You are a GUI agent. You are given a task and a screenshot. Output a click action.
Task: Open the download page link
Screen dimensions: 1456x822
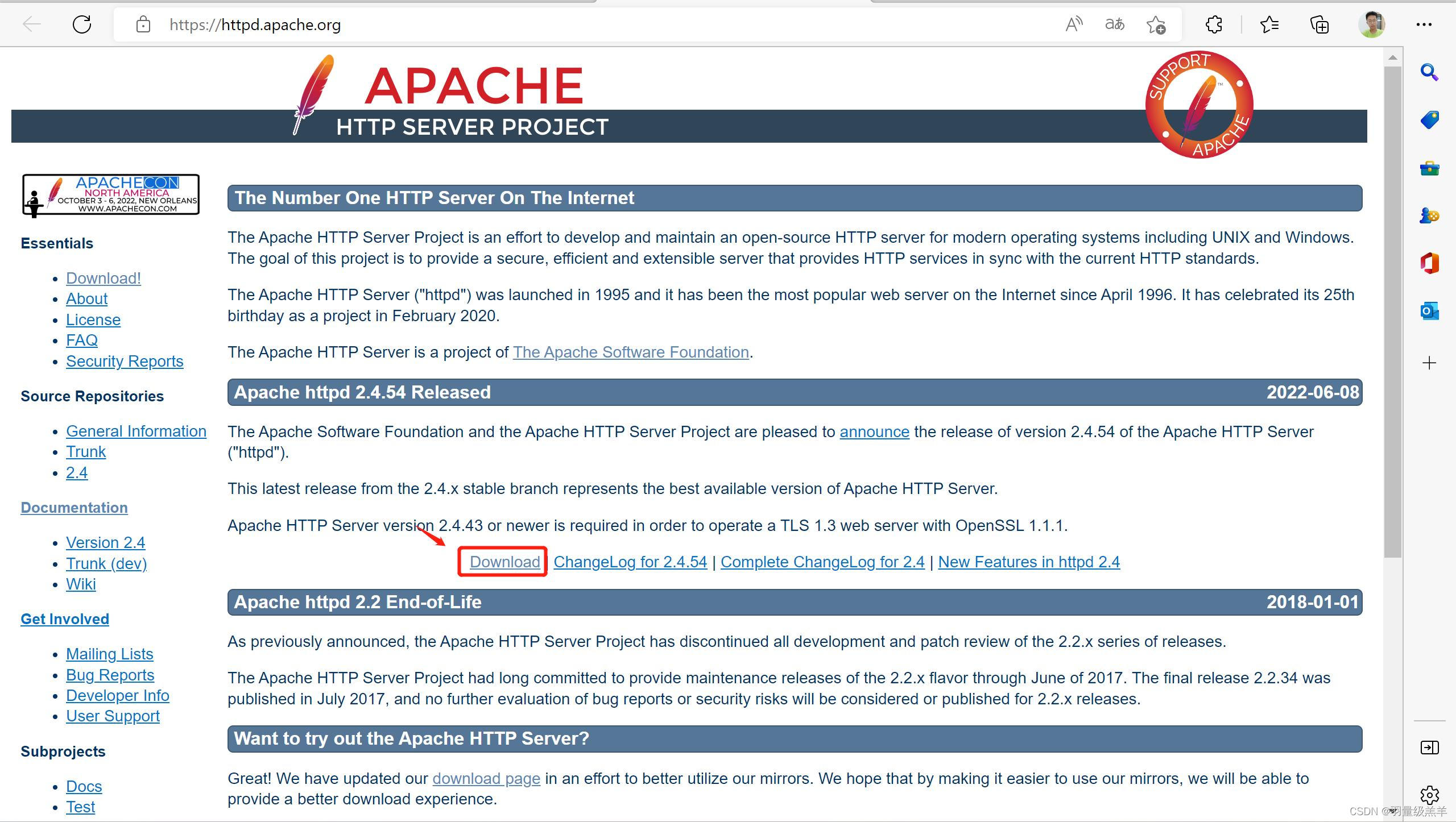(486, 778)
